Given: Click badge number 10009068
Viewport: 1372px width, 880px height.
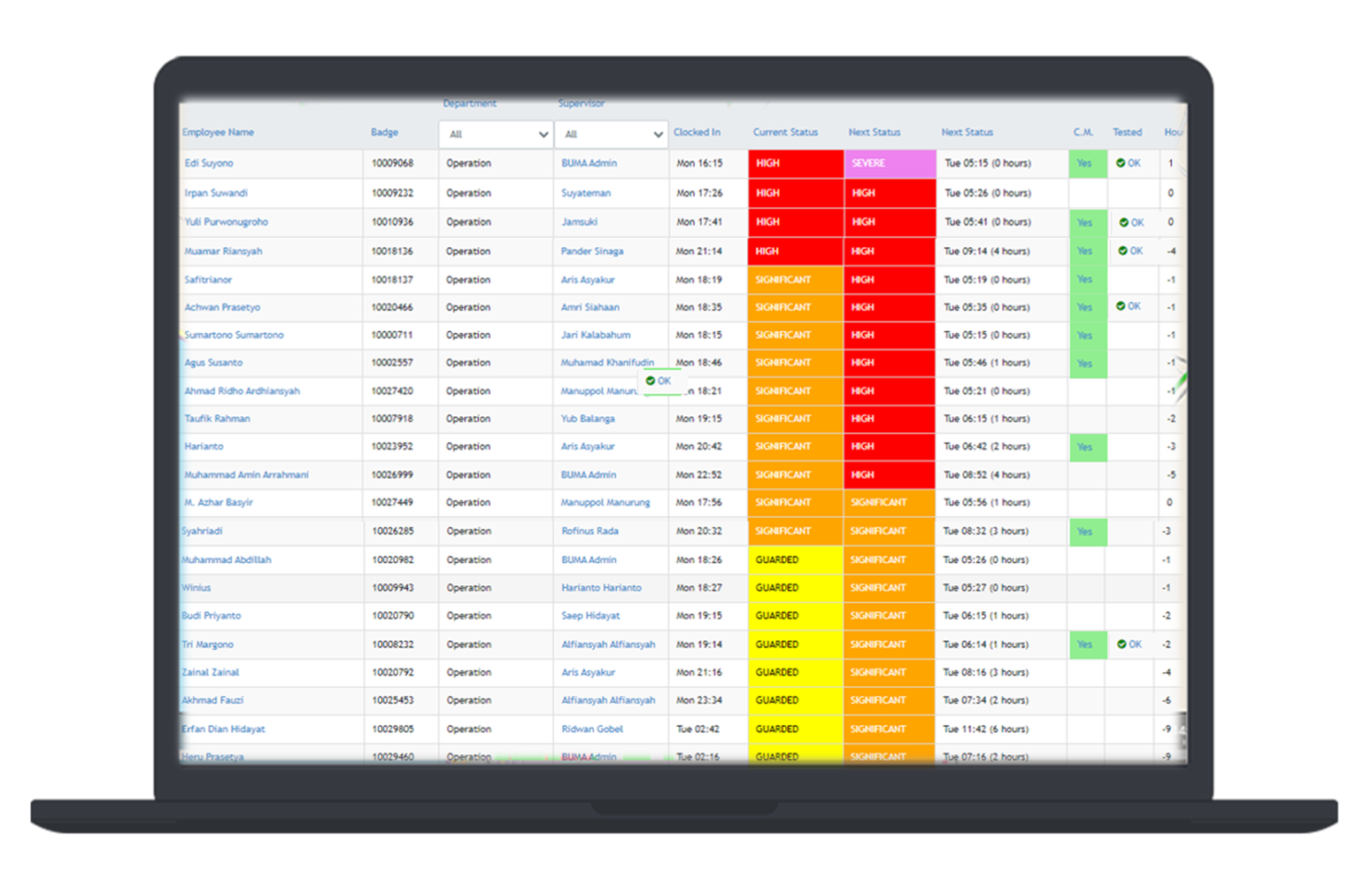Looking at the screenshot, I should [x=392, y=163].
